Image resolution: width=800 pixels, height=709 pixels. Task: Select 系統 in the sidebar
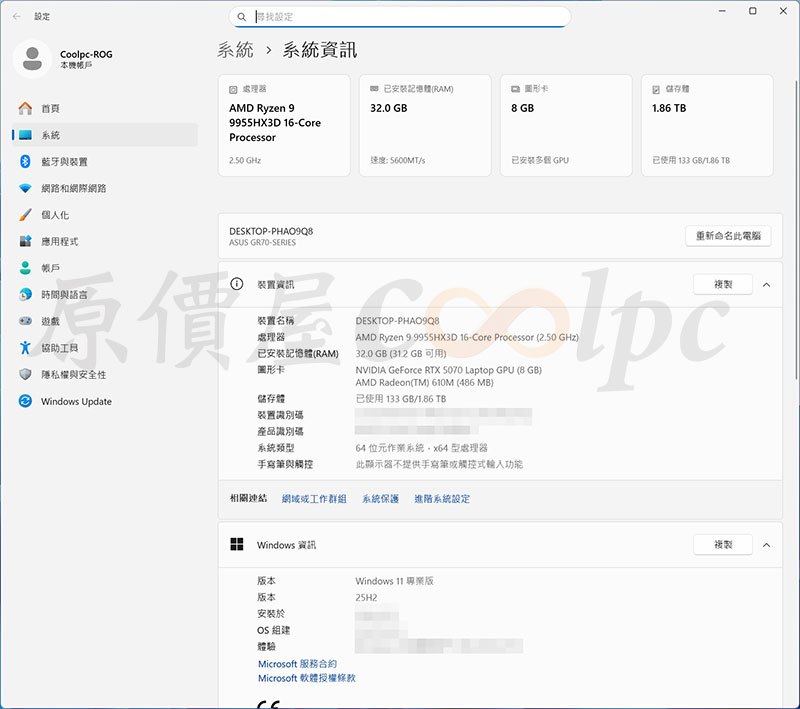point(50,135)
